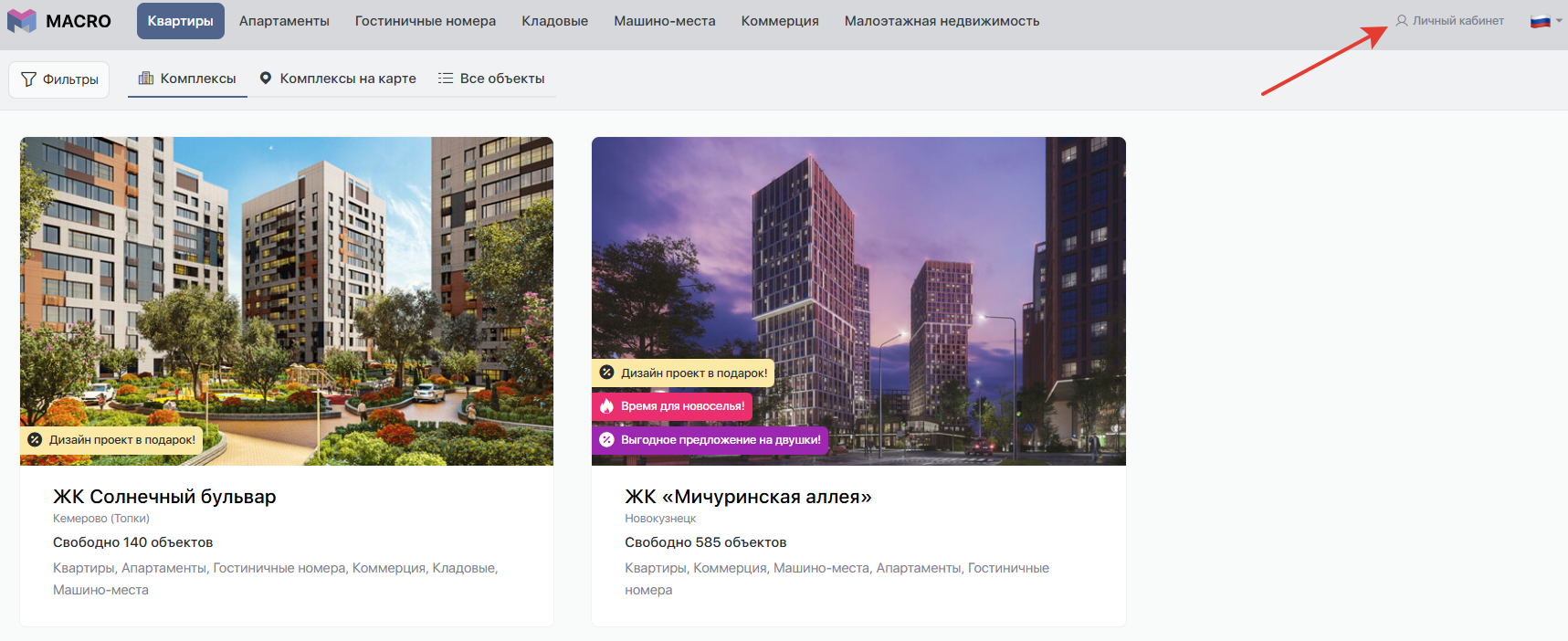Click the ЖК Солнечный бульвар title link

[x=164, y=497]
